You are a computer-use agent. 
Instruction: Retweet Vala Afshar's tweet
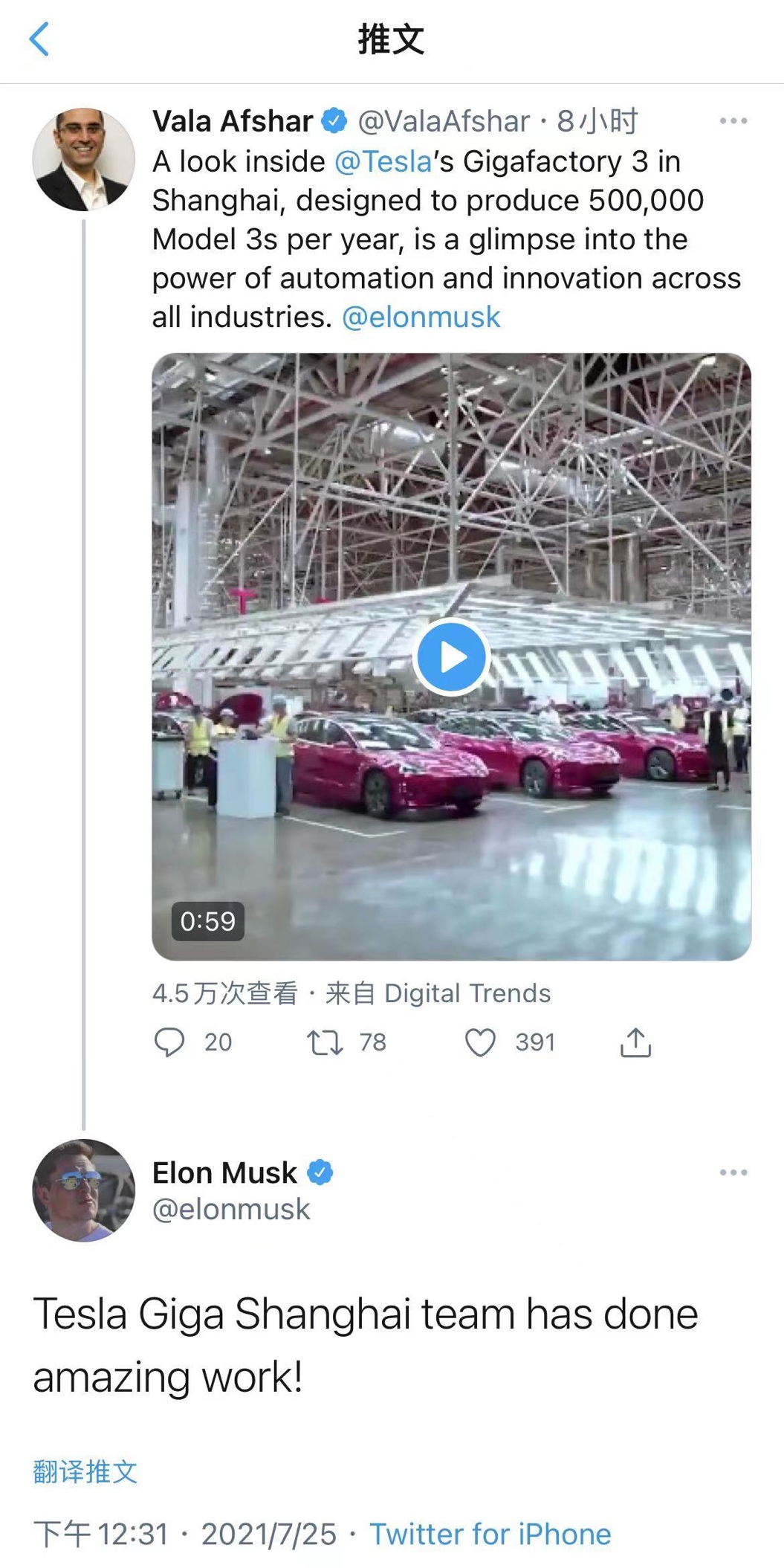325,1042
